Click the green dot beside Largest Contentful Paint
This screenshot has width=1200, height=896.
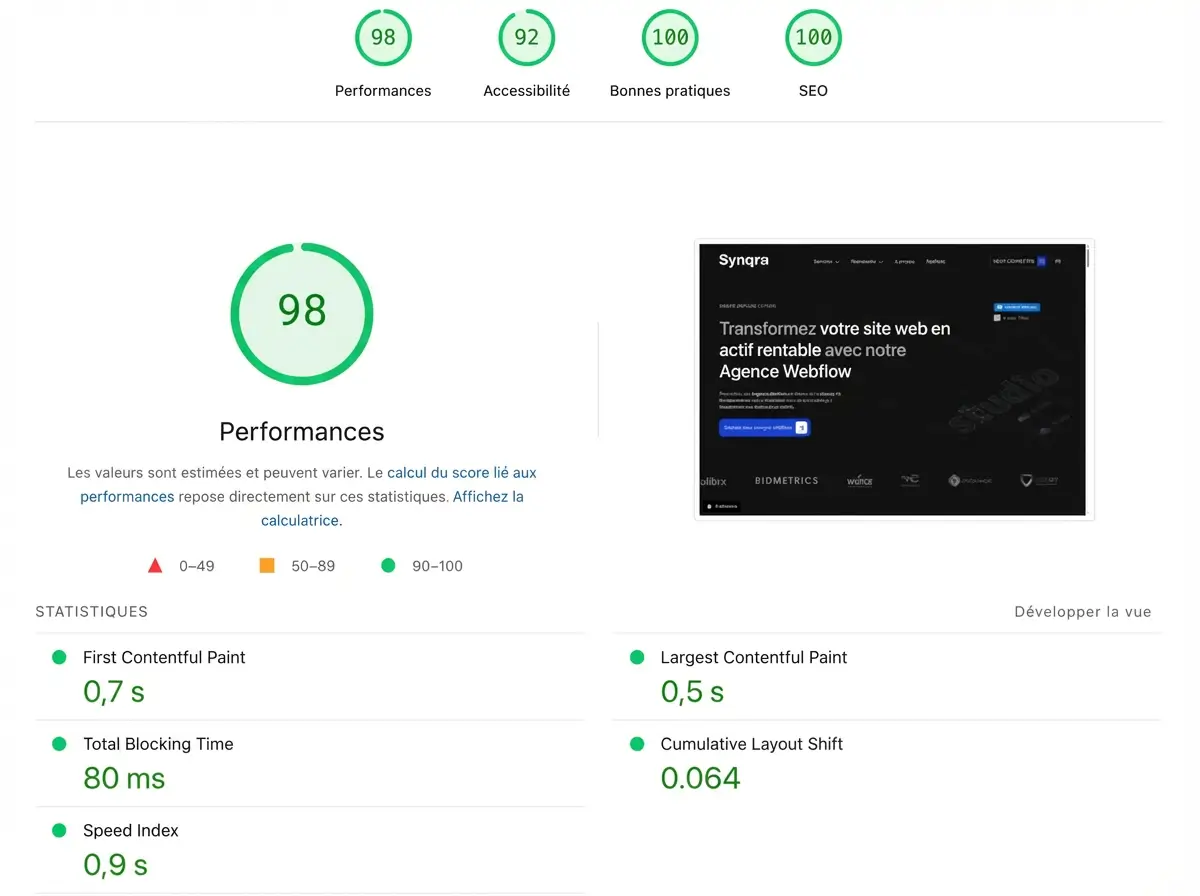pos(635,657)
